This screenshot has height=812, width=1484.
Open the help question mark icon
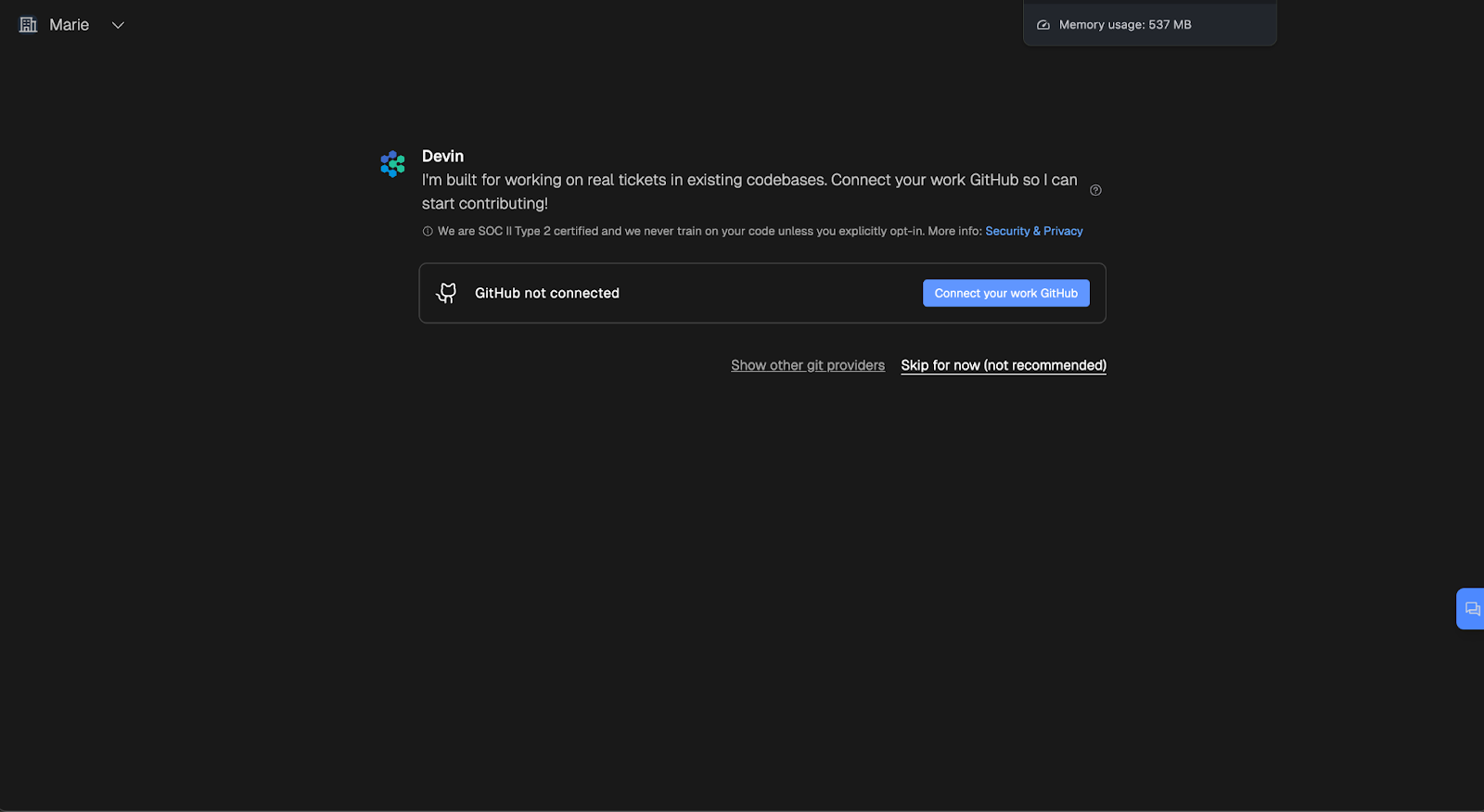(1095, 190)
